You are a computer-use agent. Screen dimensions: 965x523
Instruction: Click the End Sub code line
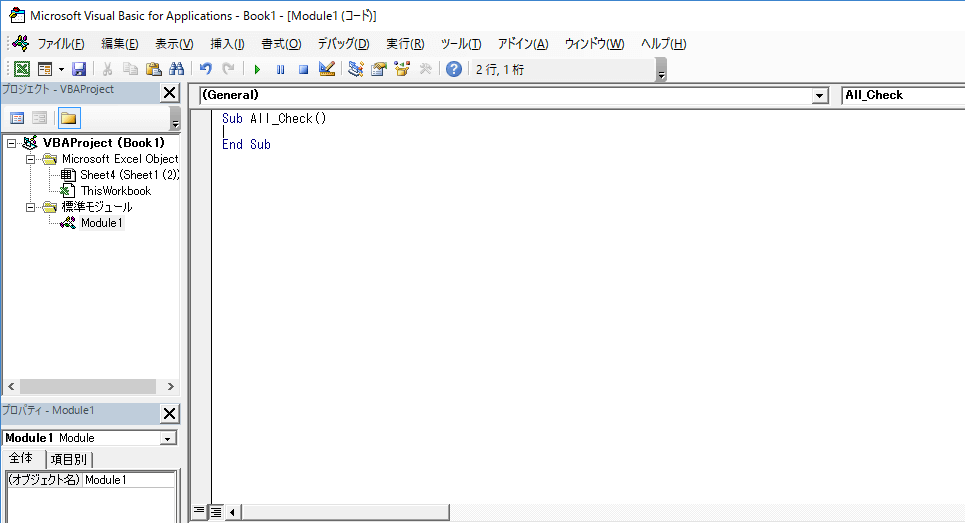tap(246, 145)
